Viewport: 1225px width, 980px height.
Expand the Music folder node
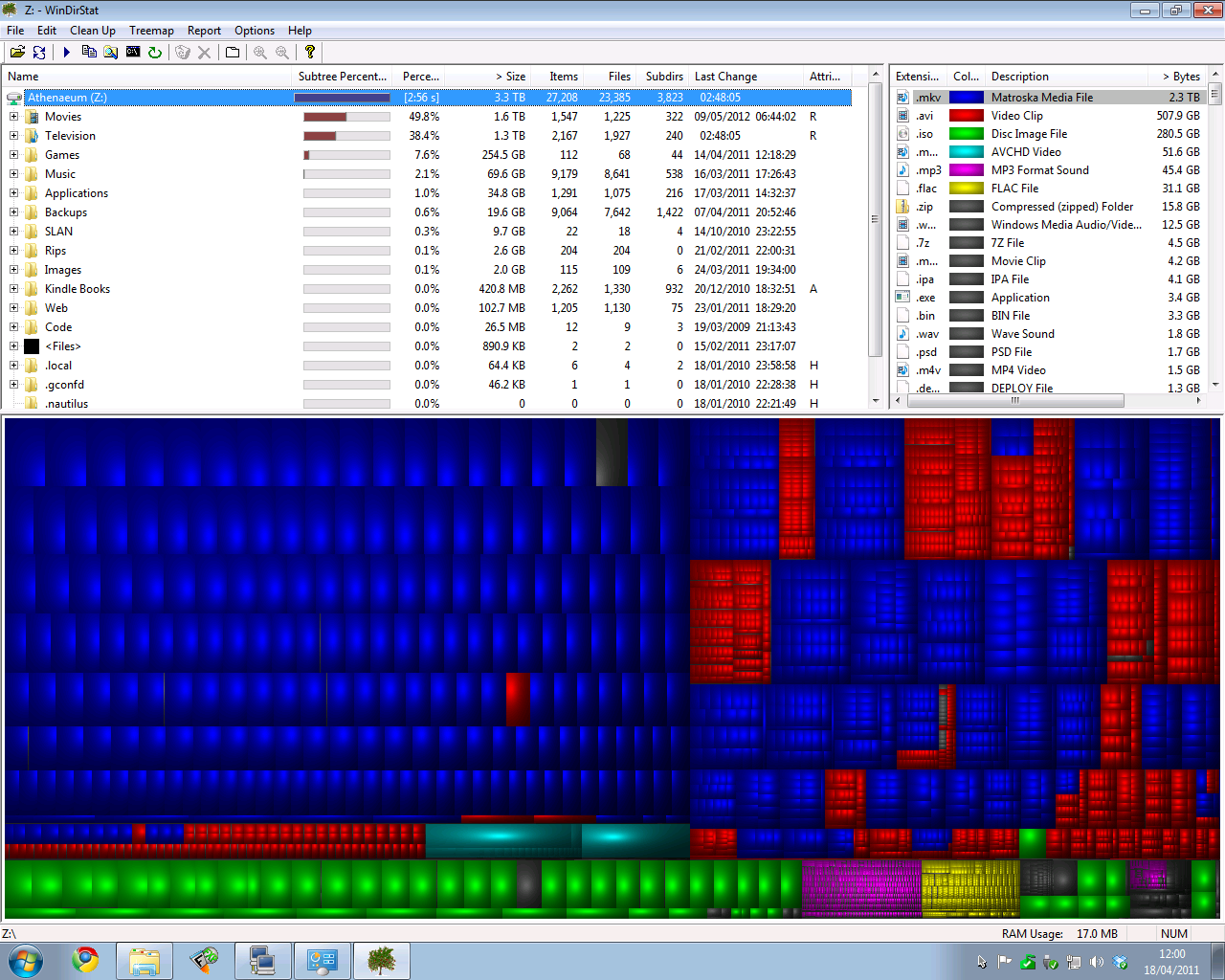pos(13,174)
